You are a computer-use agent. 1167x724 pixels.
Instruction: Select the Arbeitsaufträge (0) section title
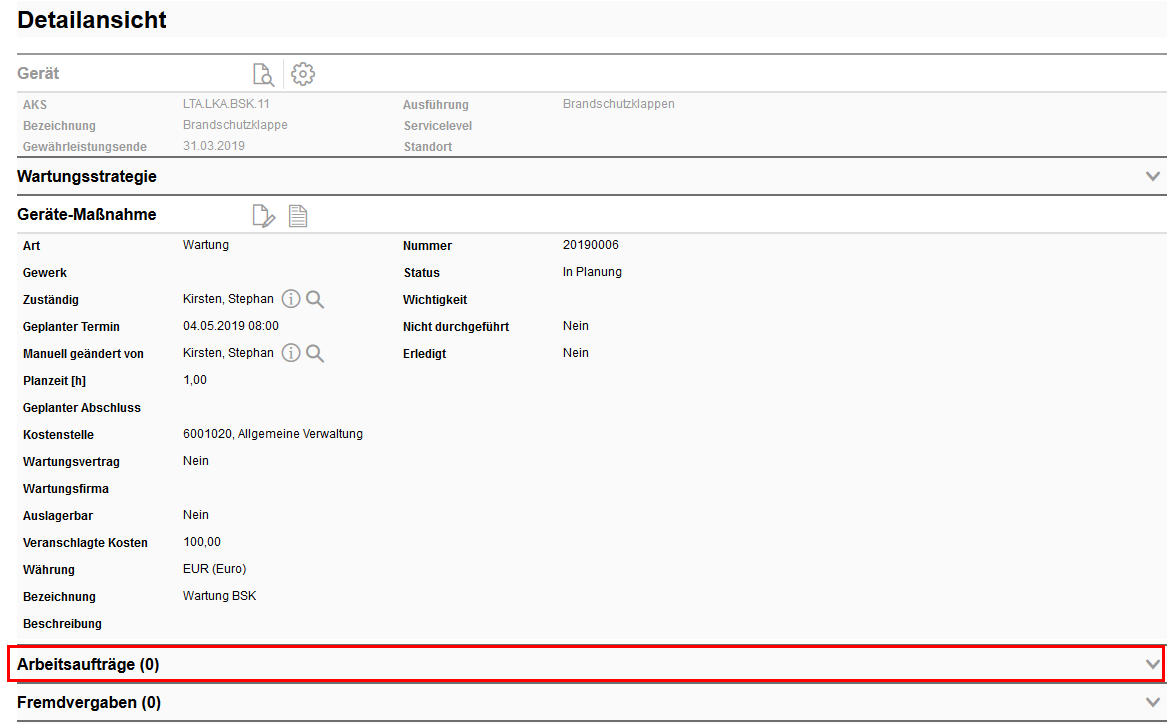[x=88, y=664]
